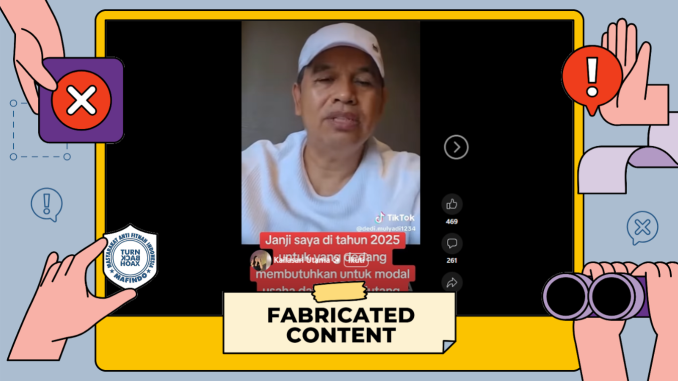Click the red X icon on purple square
This screenshot has height=381, width=678.
pyautogui.click(x=81, y=100)
